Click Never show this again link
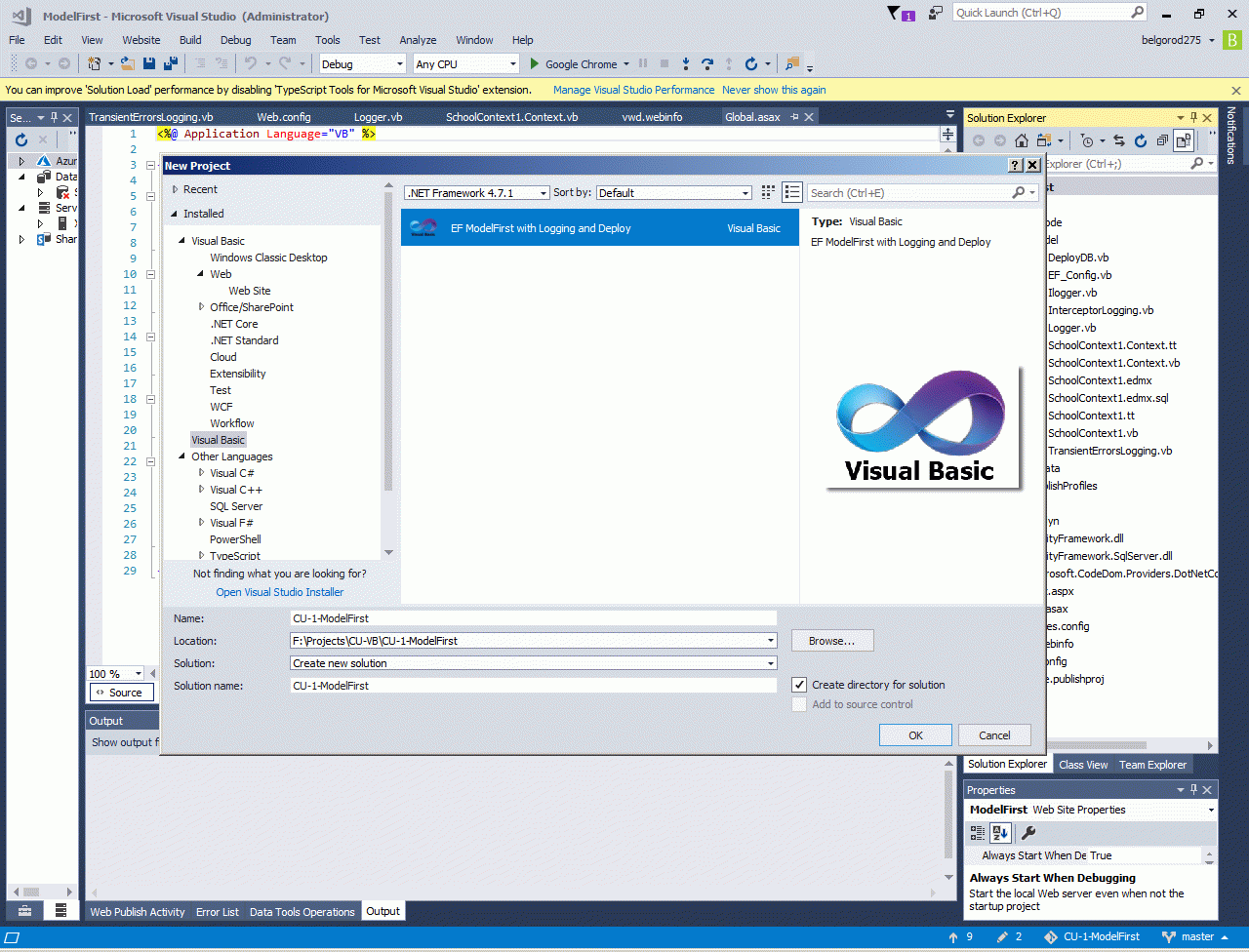 tap(774, 90)
